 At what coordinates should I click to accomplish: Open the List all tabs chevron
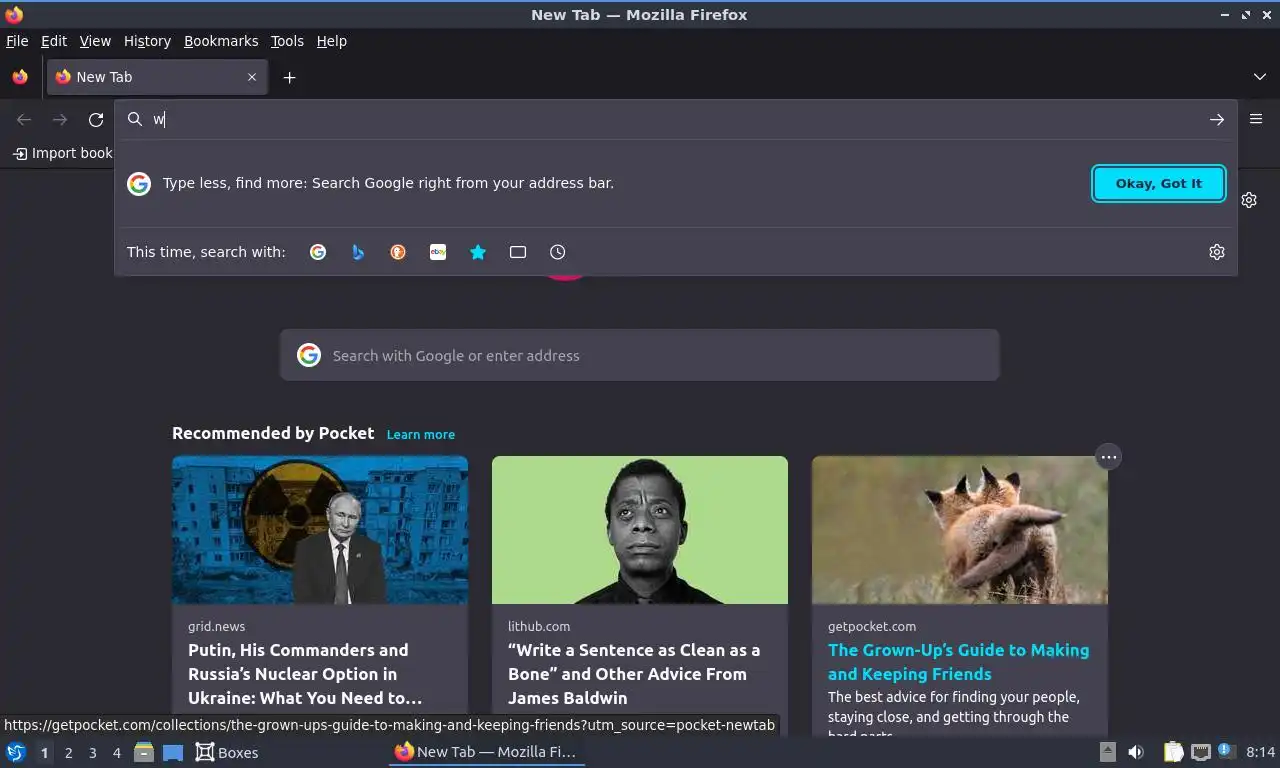pyautogui.click(x=1259, y=77)
